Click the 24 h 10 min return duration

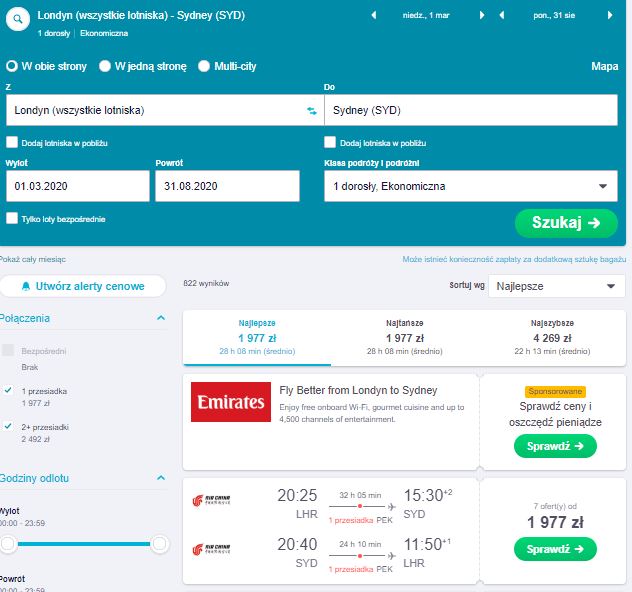[x=360, y=544]
